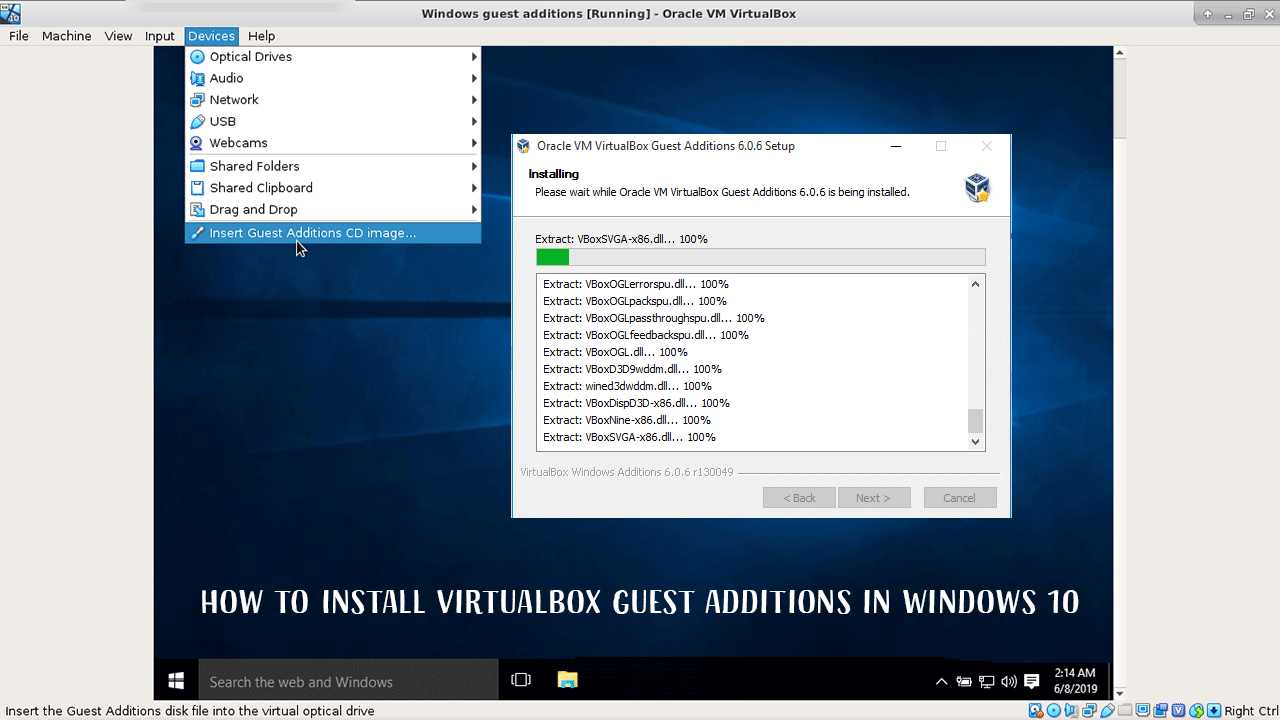Click the virtualization V indicator in status bar
Image resolution: width=1280 pixels, height=720 pixels.
[1178, 711]
